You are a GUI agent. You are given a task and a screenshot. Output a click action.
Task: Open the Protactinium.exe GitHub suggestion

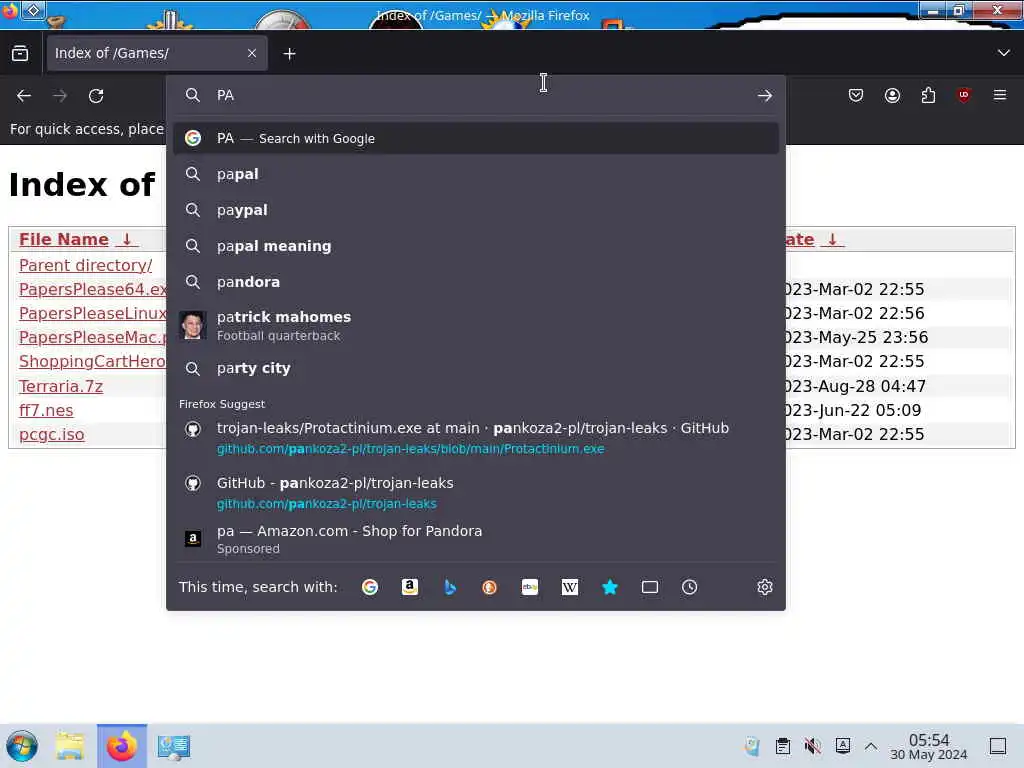475,438
